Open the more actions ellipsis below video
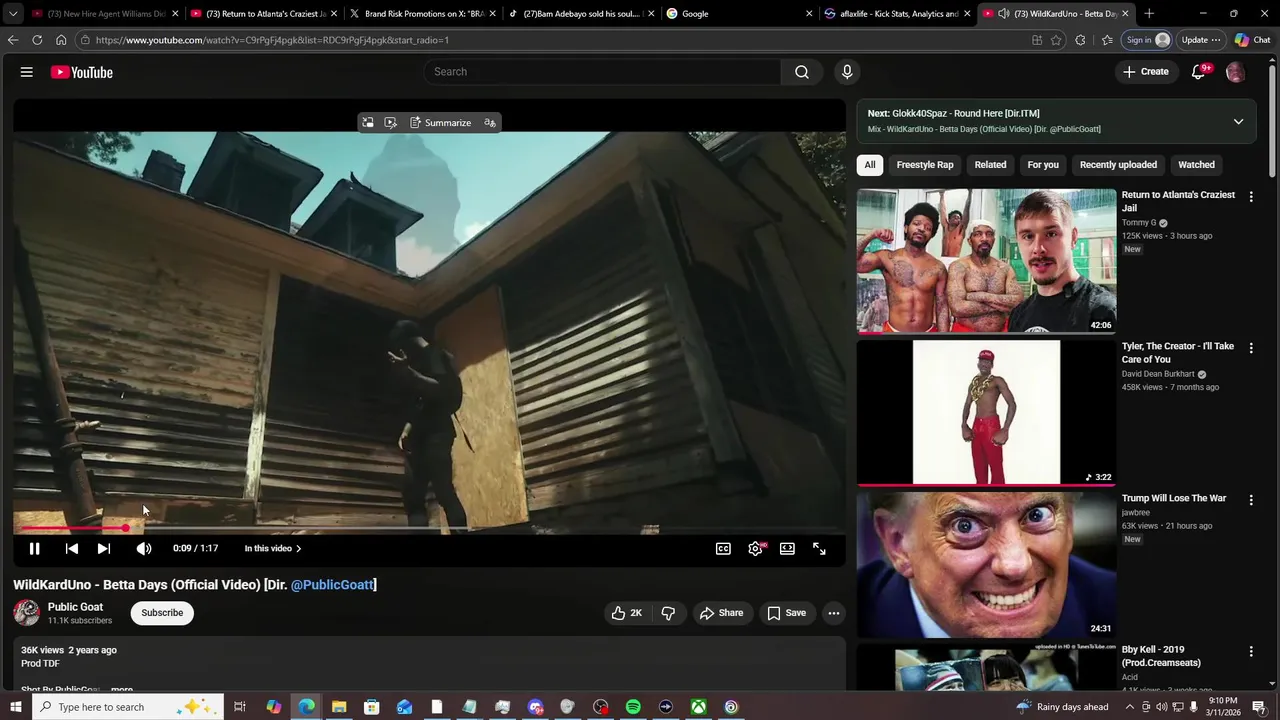The height and width of the screenshot is (720, 1280). pyautogui.click(x=834, y=613)
